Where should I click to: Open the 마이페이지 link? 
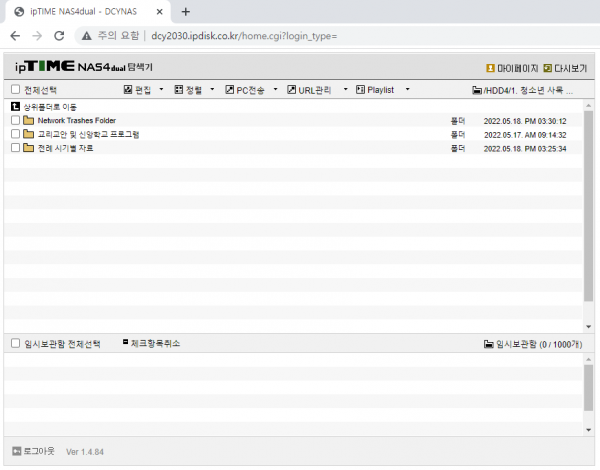click(517, 69)
